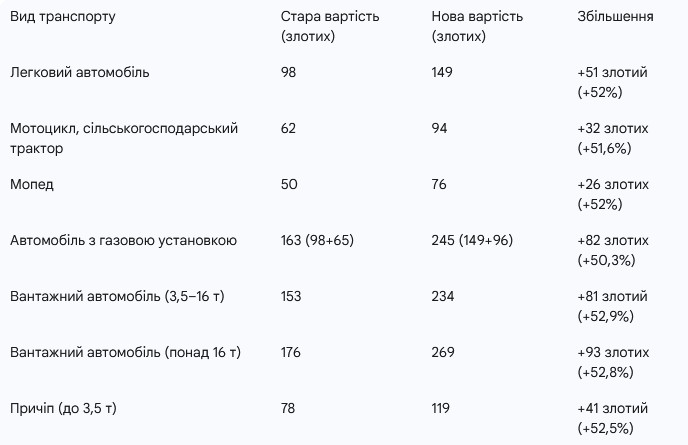Click the '+82 злотих (+50,3%)' cell
This screenshot has height=445, width=688.
click(x=613, y=250)
